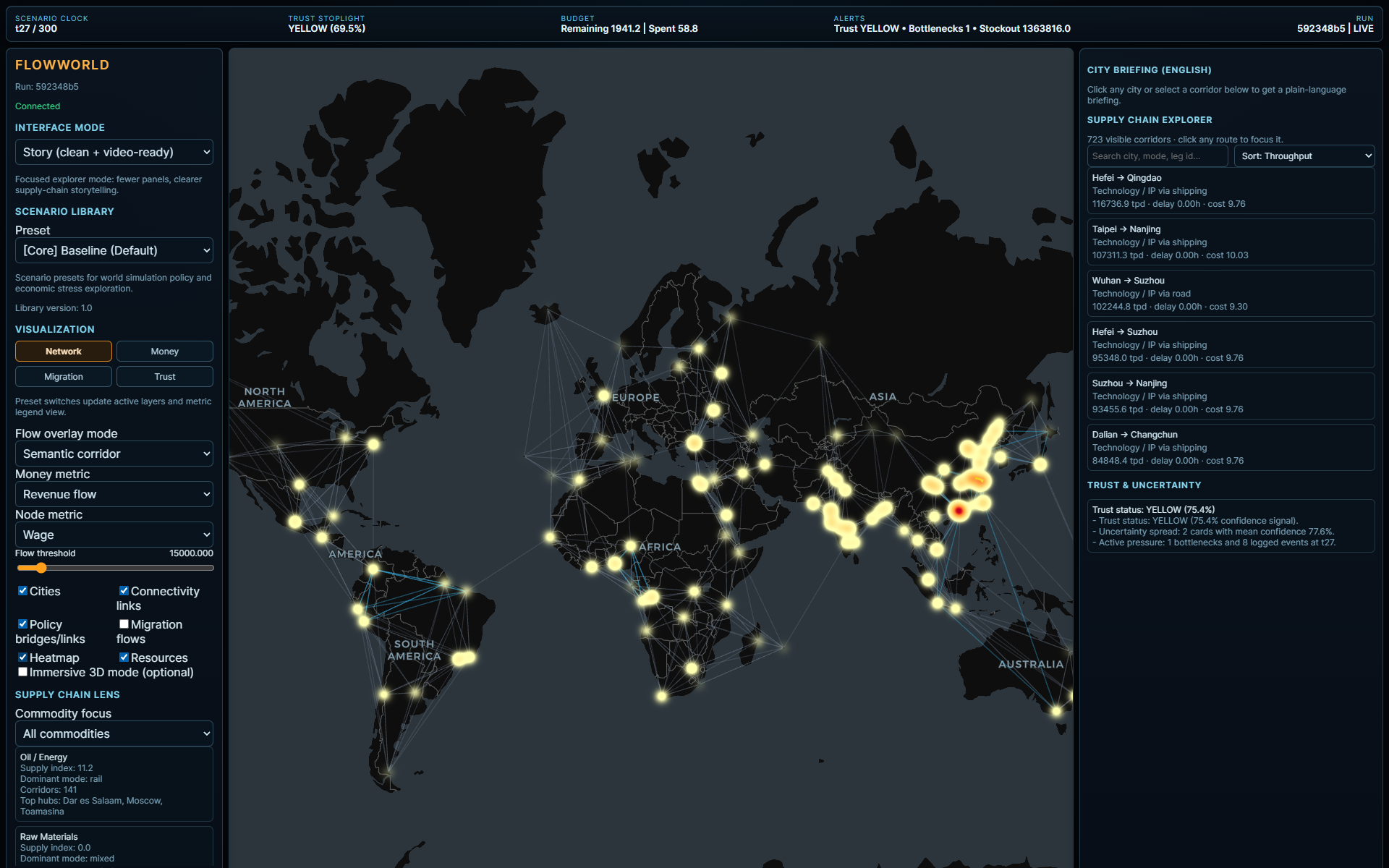Viewport: 1389px width, 868px height.
Task: Open the Money metric dropdown
Action: tap(114, 494)
